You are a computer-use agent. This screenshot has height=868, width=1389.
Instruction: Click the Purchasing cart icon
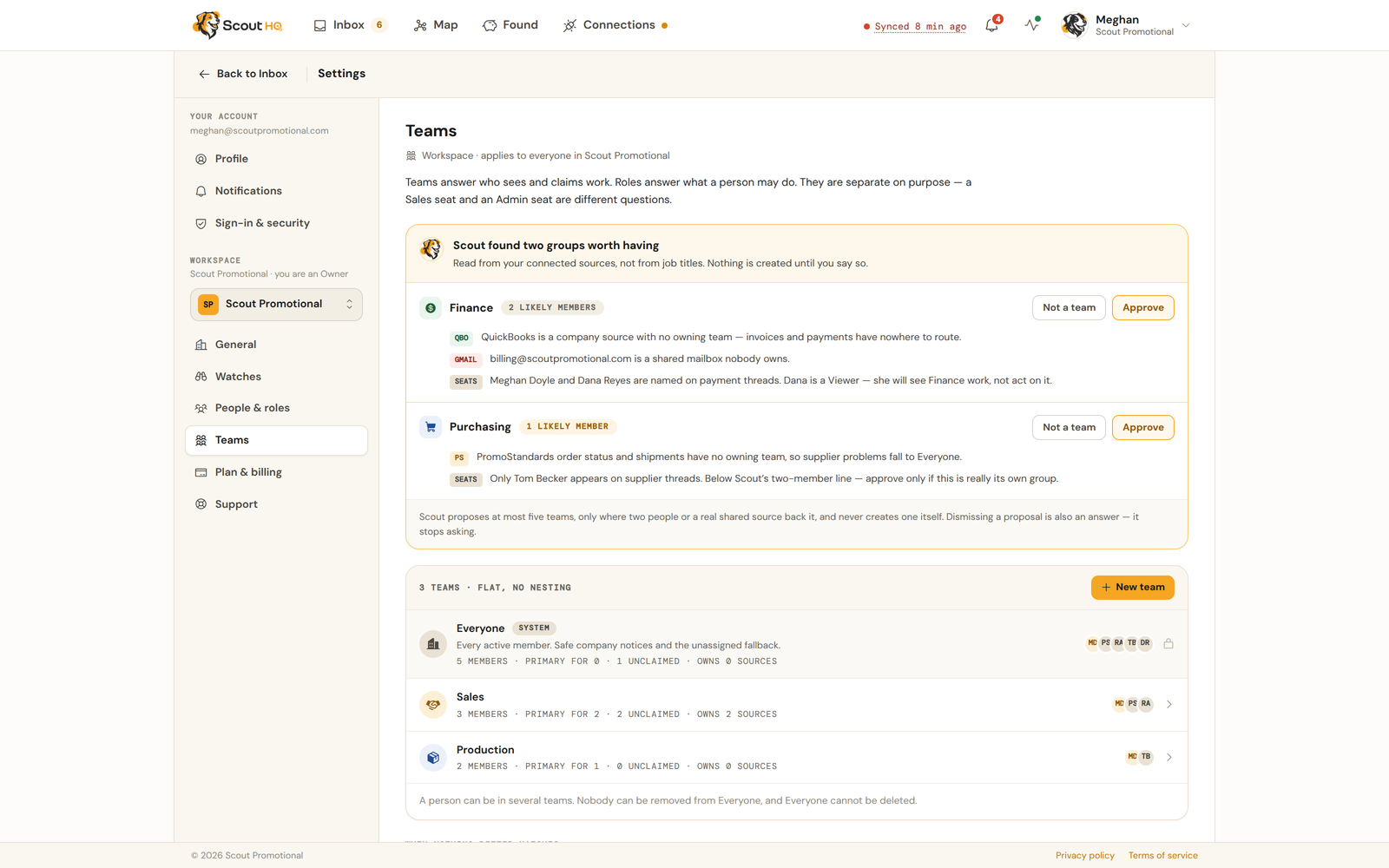(431, 427)
